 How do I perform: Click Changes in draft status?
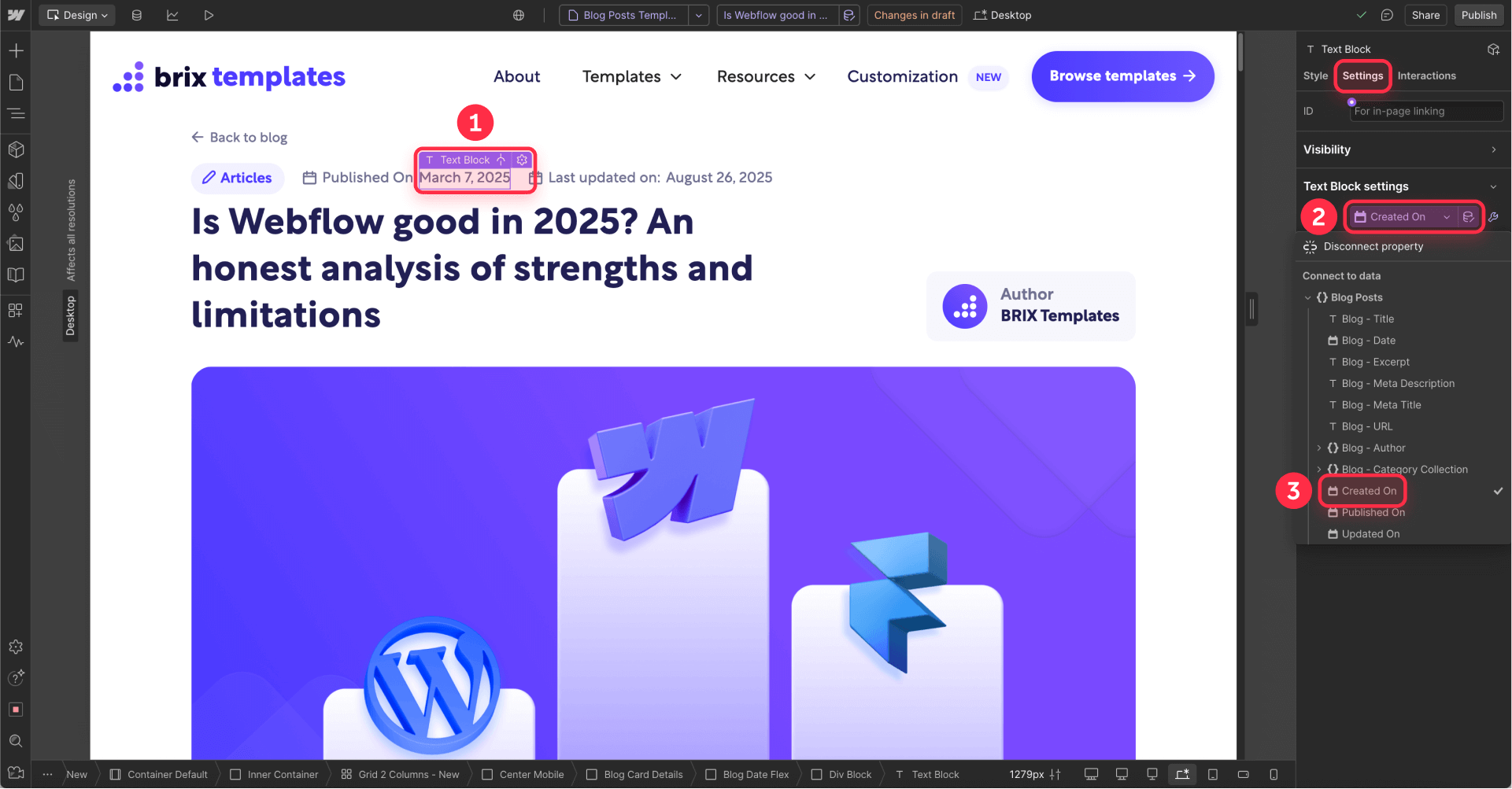click(915, 15)
